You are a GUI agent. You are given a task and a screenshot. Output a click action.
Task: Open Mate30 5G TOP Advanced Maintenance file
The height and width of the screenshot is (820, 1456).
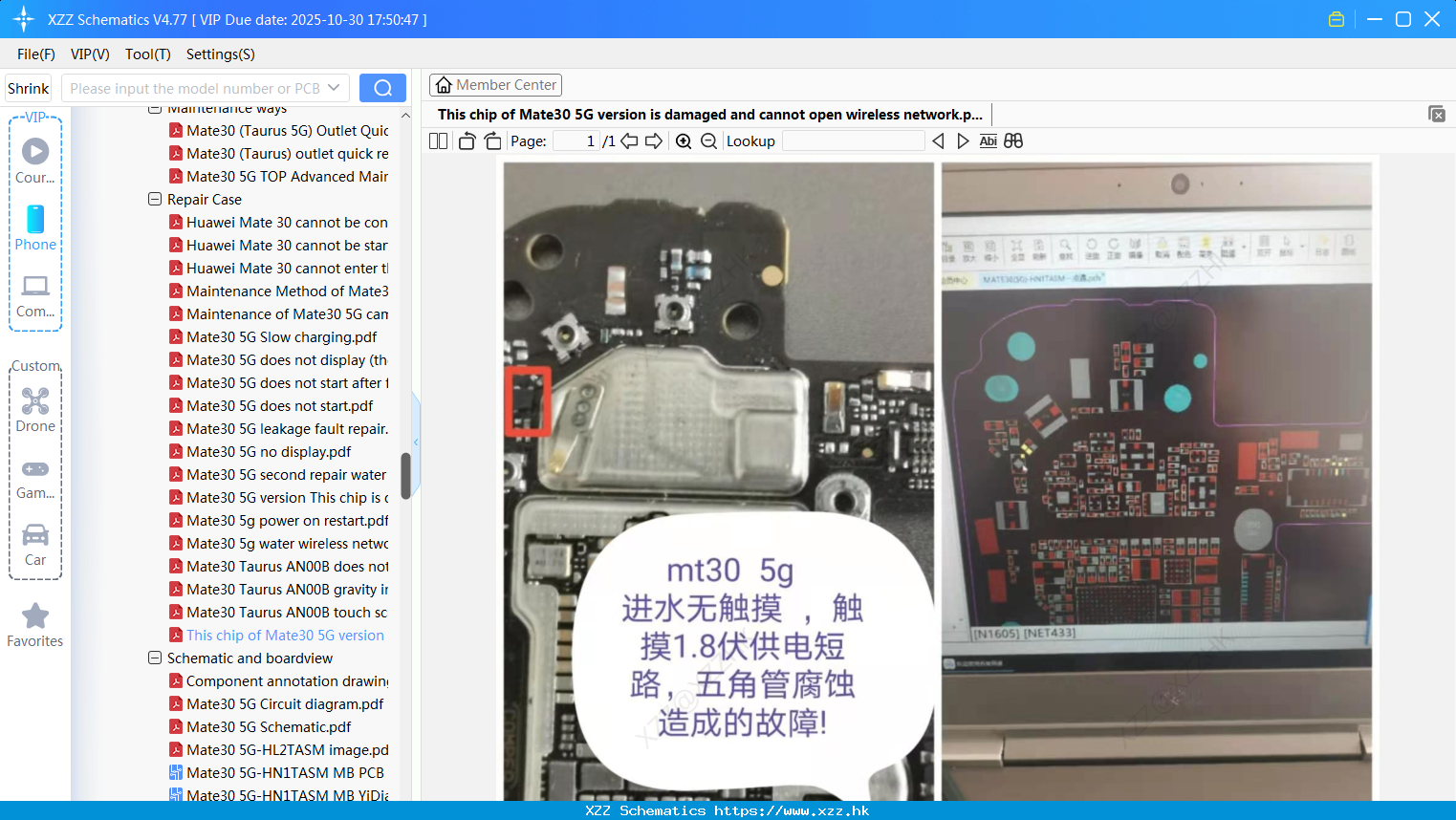(287, 177)
